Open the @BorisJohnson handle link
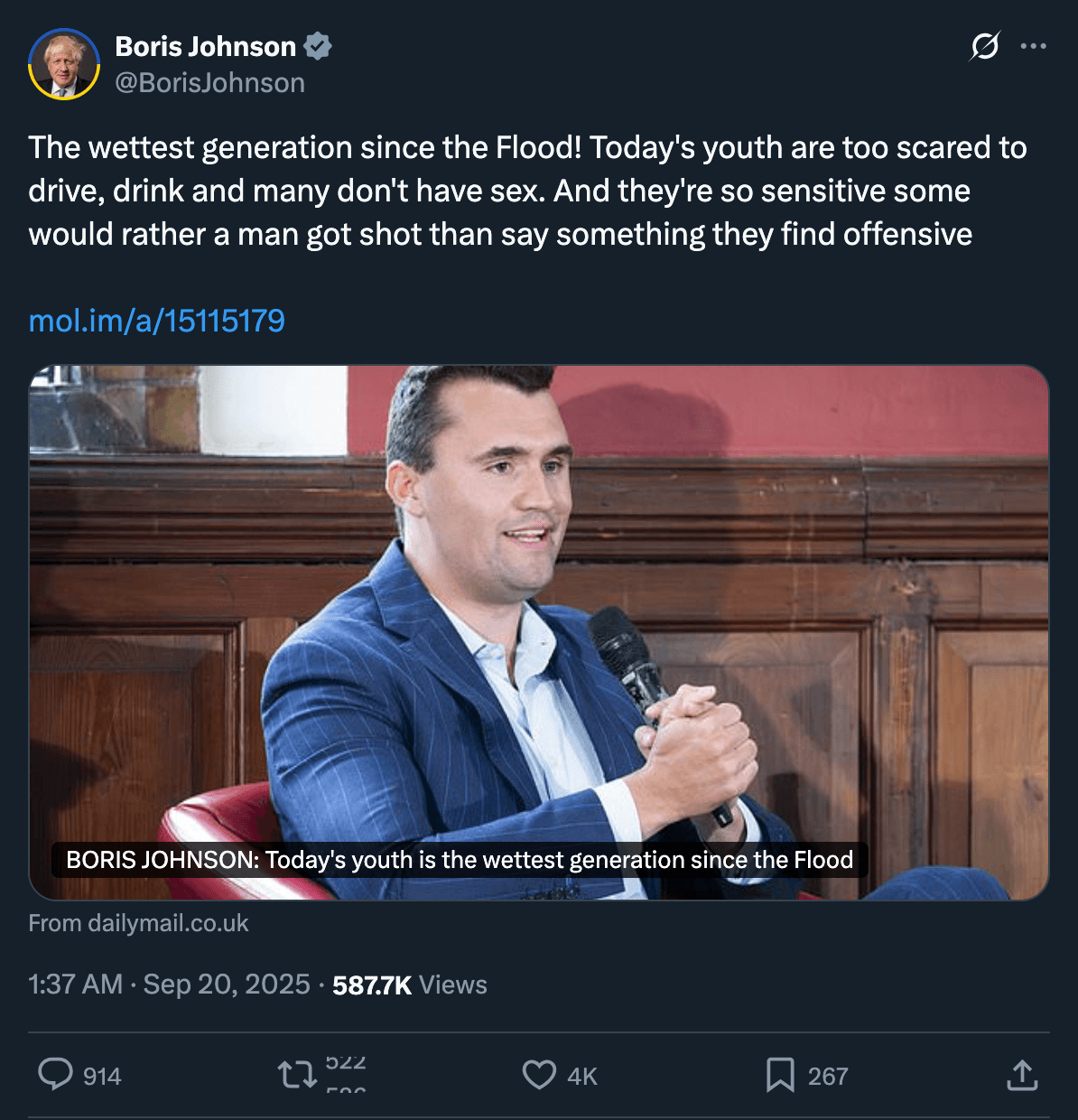 click(x=209, y=83)
